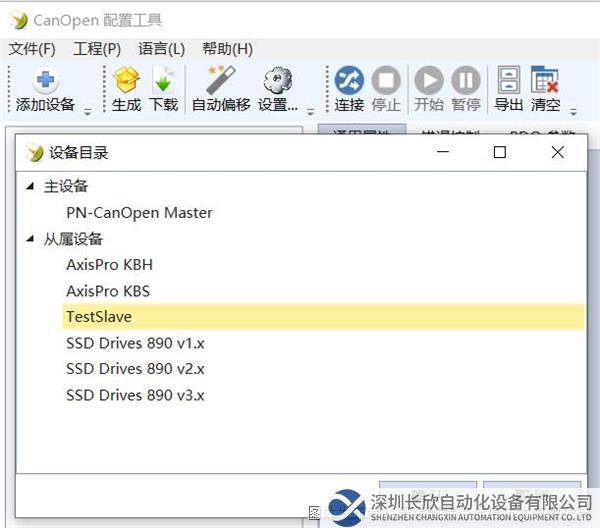Screen dimensions: 600x528
Task: Collapse the 从属设备 tree node
Action: point(30,240)
